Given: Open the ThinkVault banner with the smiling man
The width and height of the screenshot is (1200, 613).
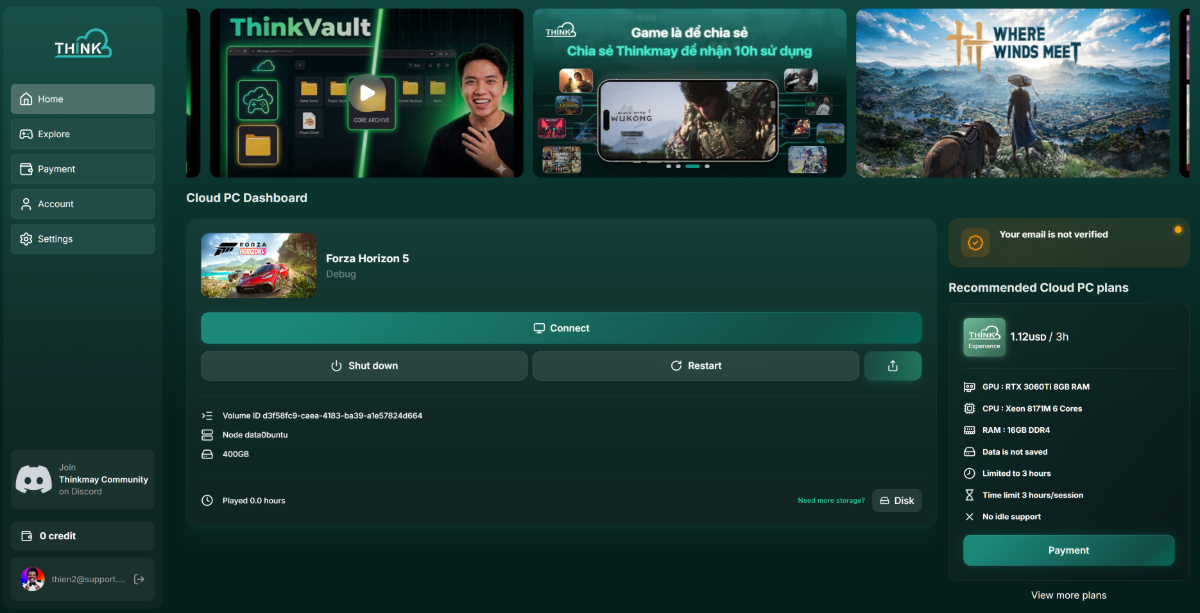Looking at the screenshot, I should [366, 93].
